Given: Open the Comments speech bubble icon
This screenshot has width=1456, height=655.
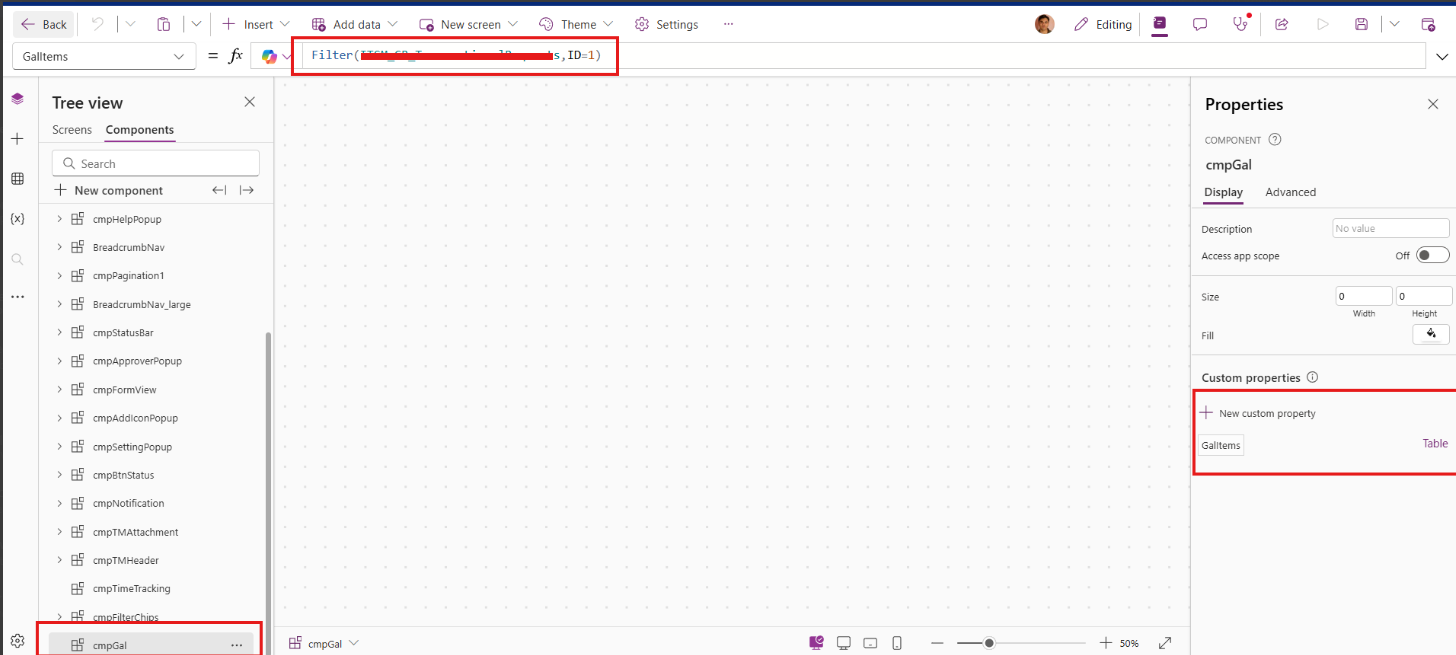Looking at the screenshot, I should pyautogui.click(x=1200, y=24).
